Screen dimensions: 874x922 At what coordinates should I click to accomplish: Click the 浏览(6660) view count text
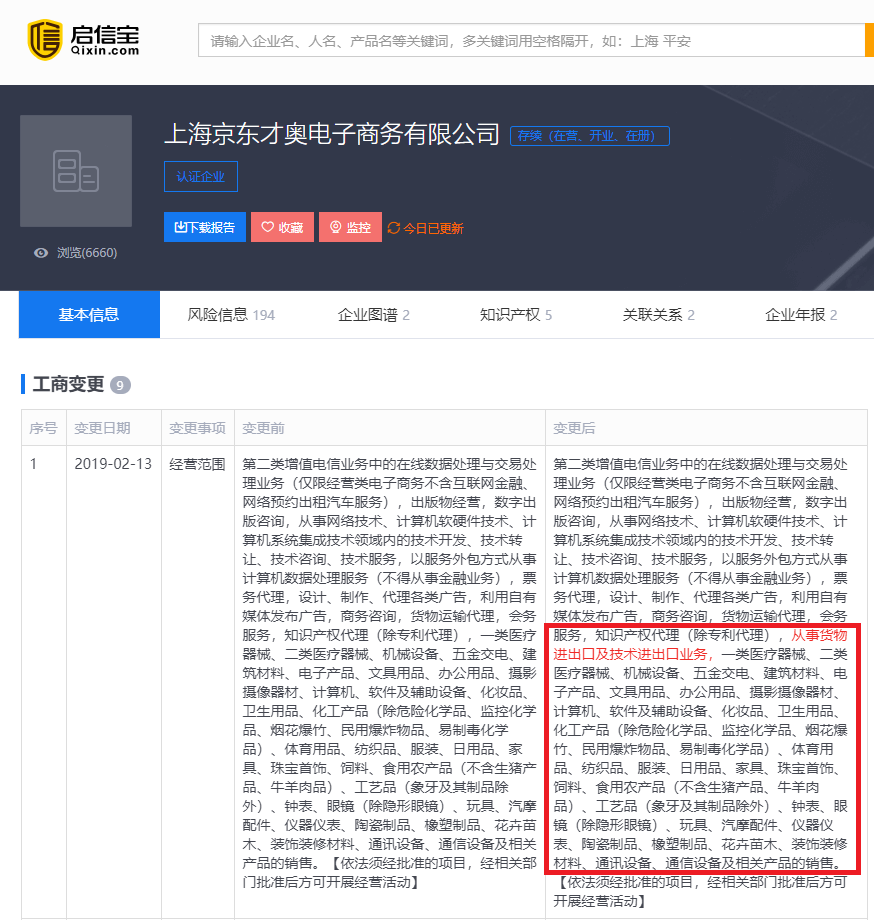click(87, 253)
